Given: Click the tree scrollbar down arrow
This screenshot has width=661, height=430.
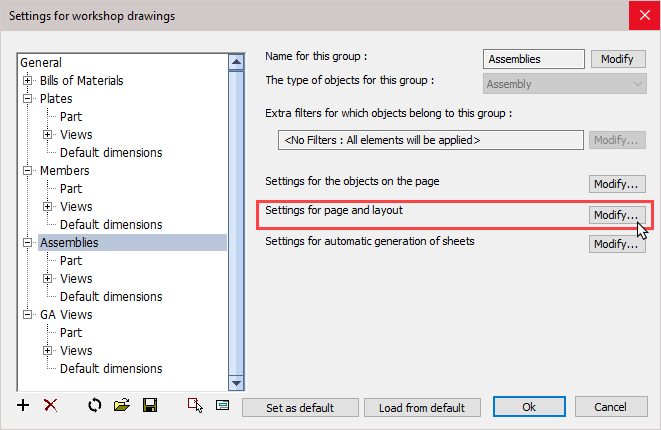Looking at the screenshot, I should [x=237, y=382].
